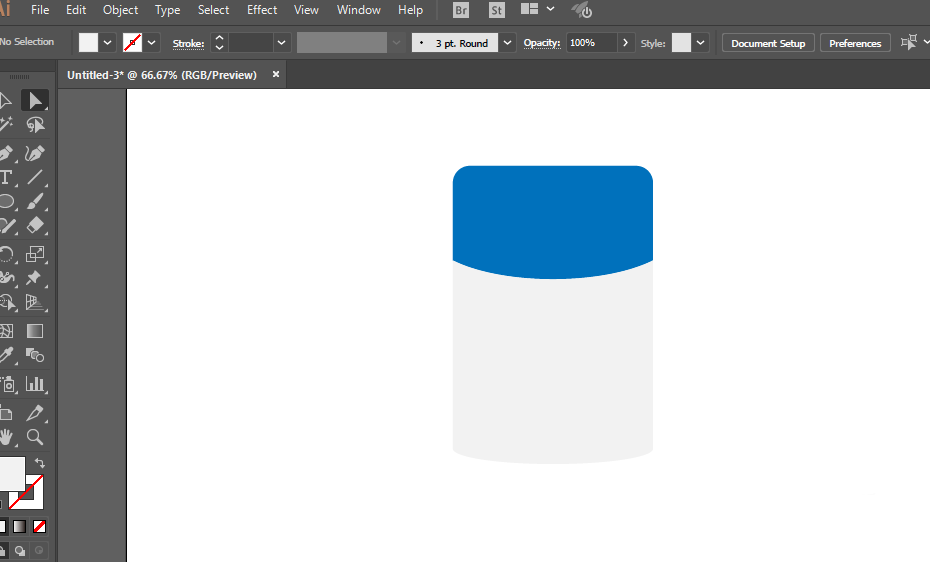Switch paint mode to Gradient
Image resolution: width=930 pixels, height=562 pixels.
[x=20, y=526]
